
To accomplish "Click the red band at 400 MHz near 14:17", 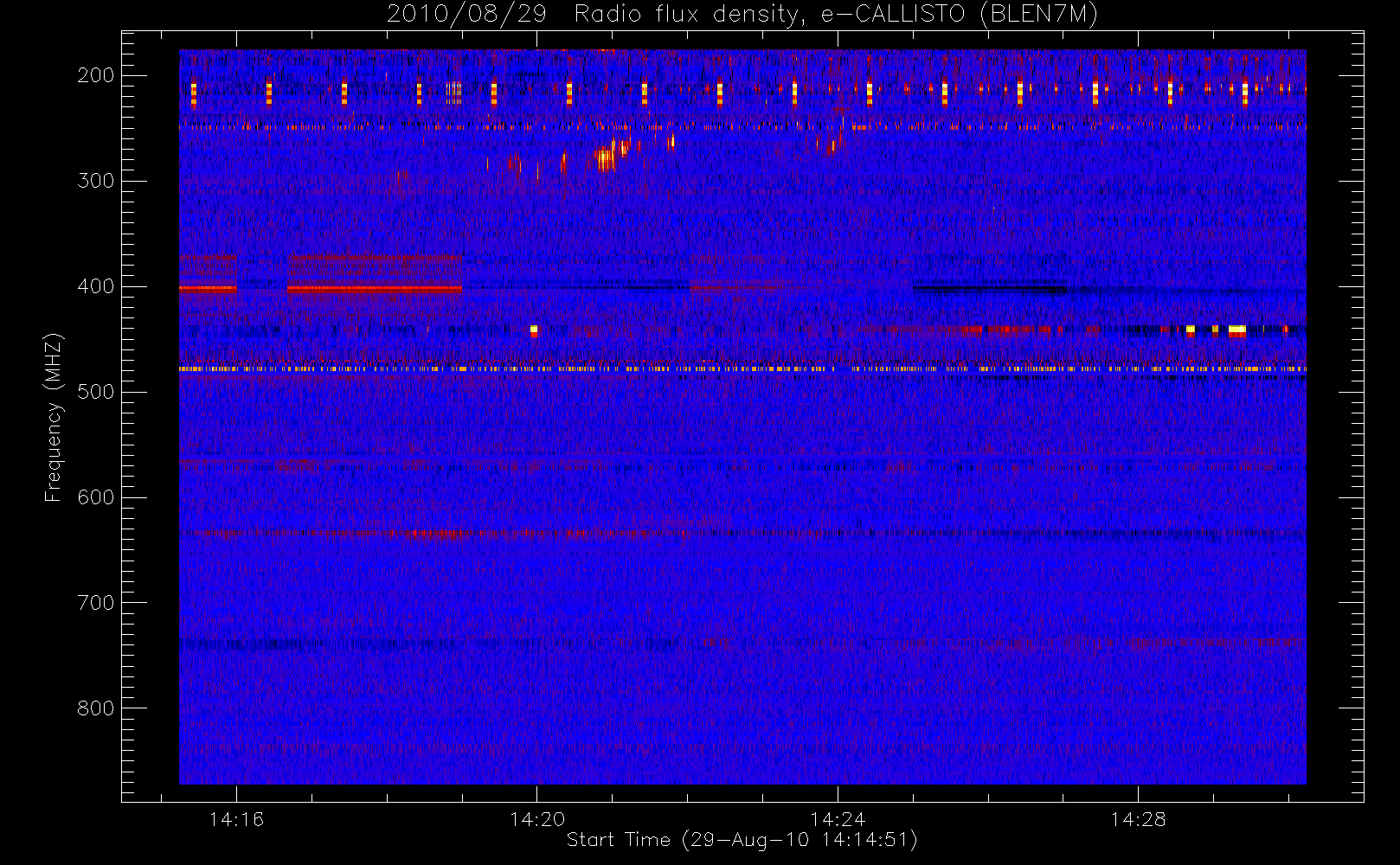I will pyautogui.click(x=374, y=288).
